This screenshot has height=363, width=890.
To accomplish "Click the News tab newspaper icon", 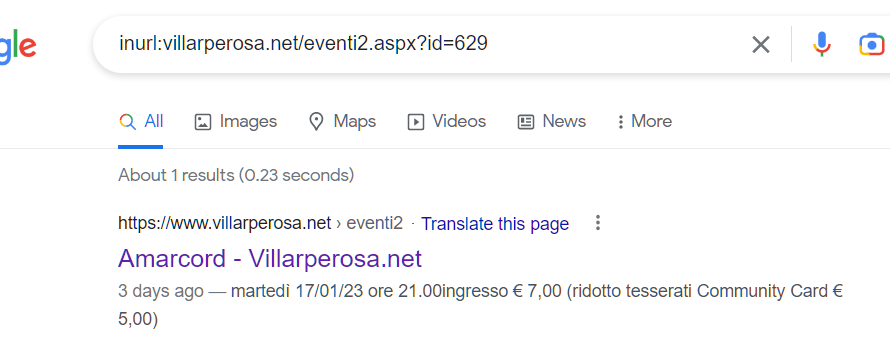I will [526, 122].
